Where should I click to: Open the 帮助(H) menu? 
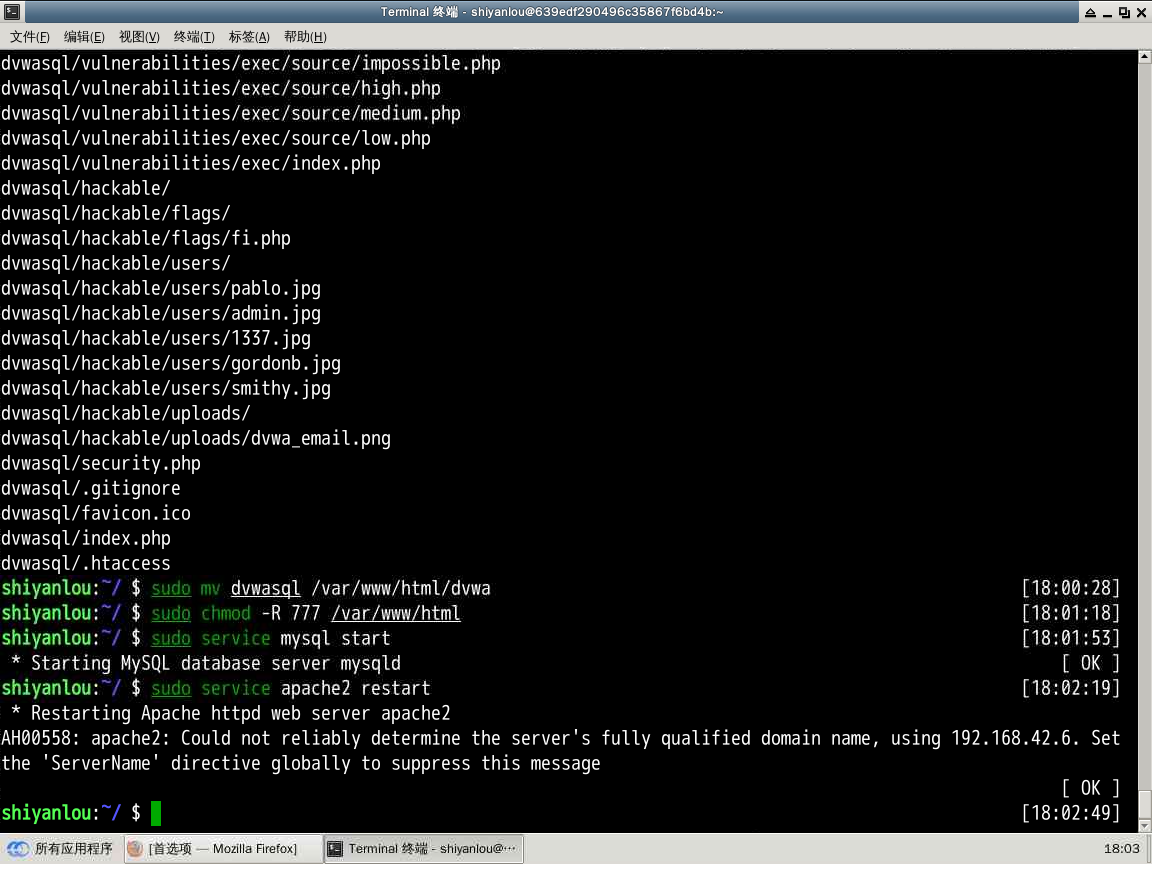point(305,37)
